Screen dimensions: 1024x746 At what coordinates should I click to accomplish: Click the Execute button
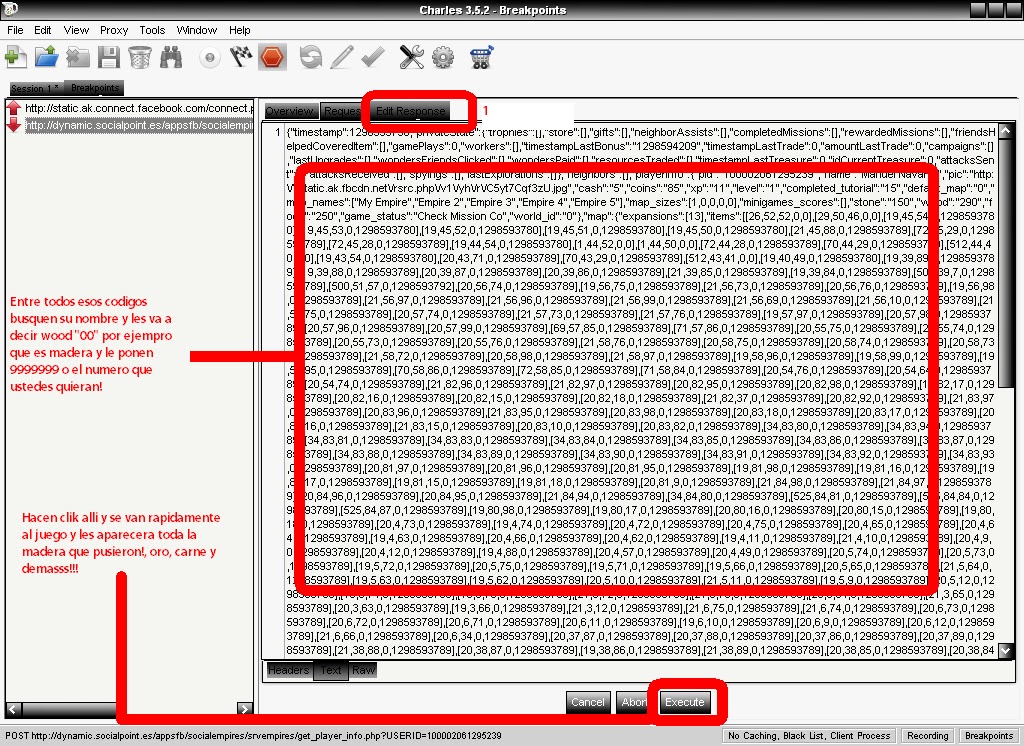tap(684, 702)
